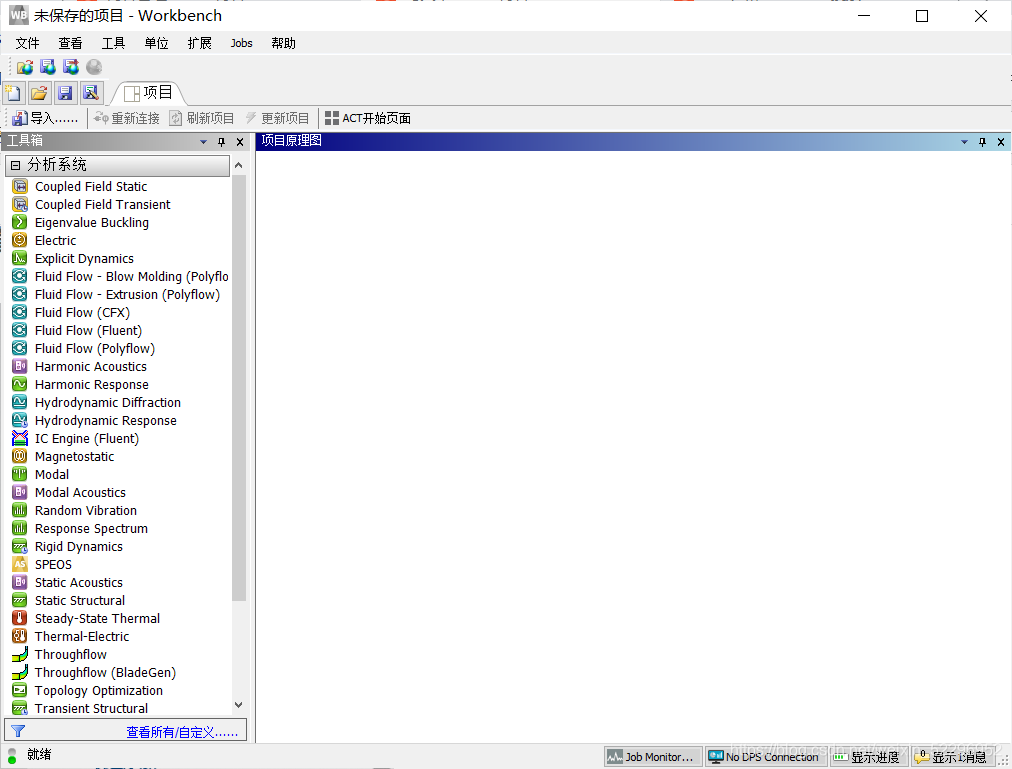Open the 单位 menu

tap(156, 43)
